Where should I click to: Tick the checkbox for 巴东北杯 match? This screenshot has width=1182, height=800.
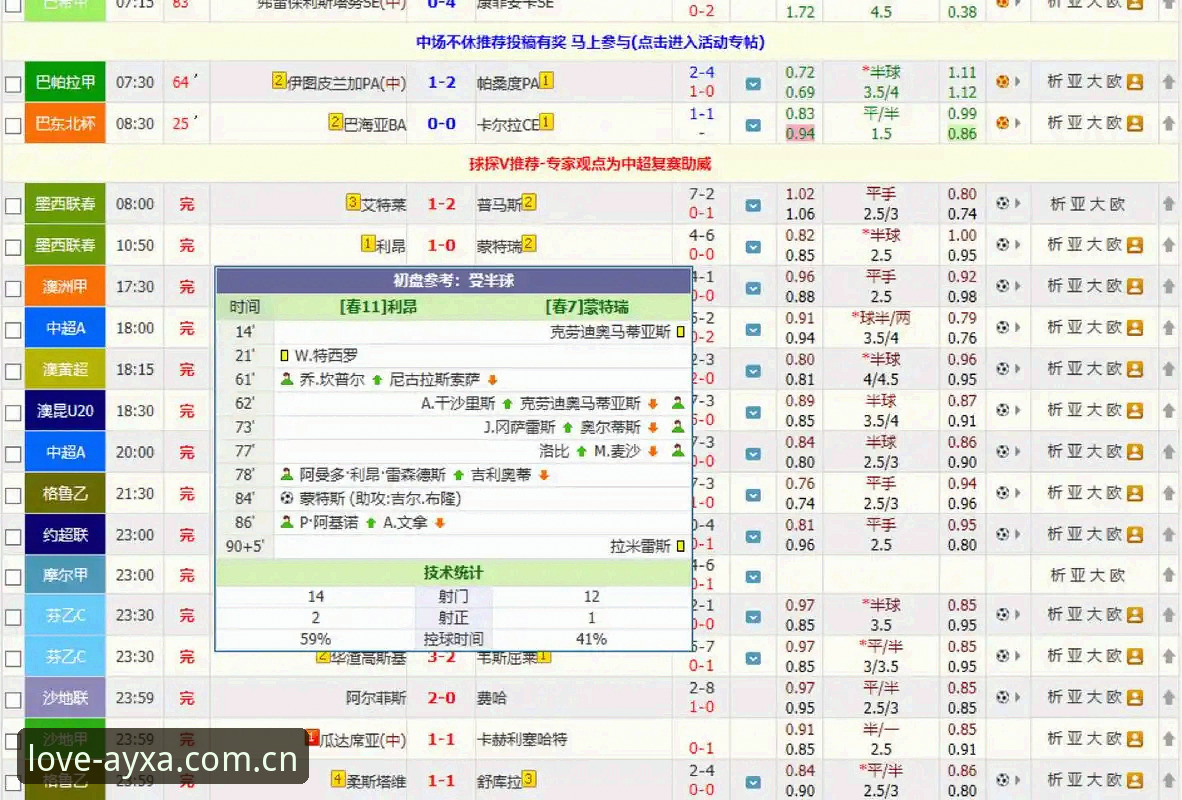[x=13, y=125]
